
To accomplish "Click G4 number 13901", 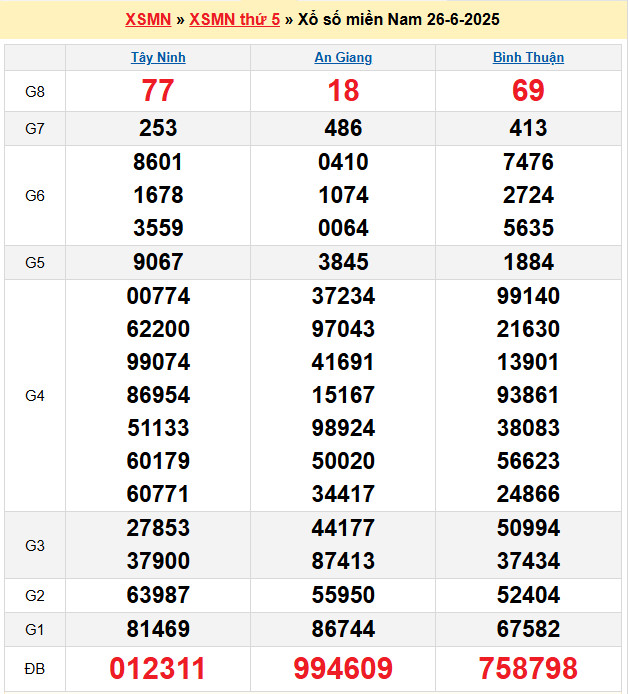I will click(528, 362).
